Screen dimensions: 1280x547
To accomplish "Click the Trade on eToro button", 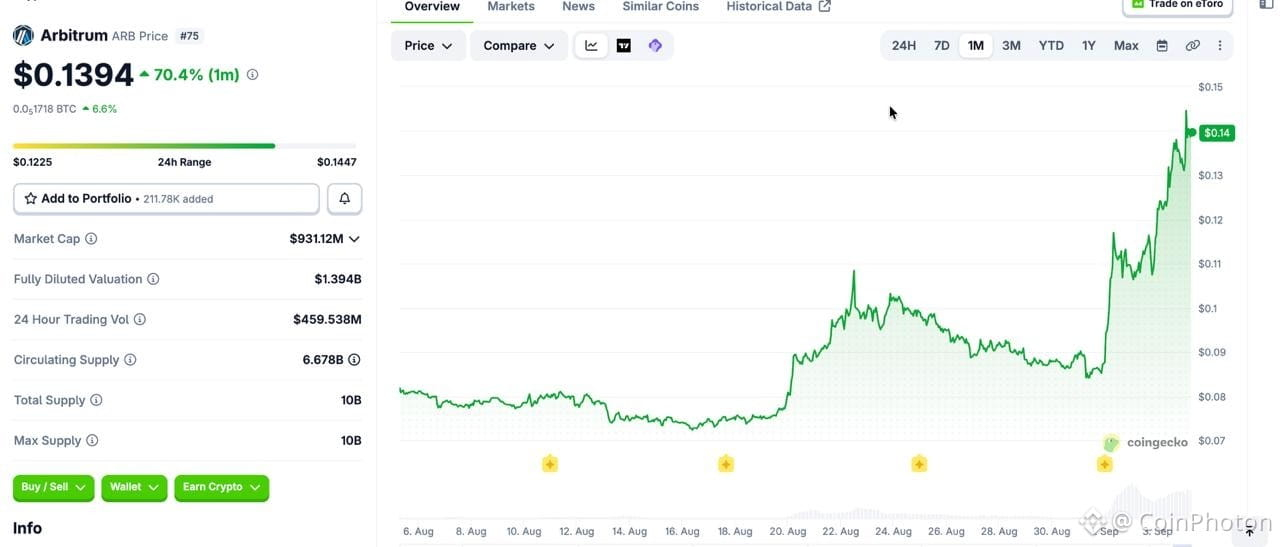I will [1177, 5].
